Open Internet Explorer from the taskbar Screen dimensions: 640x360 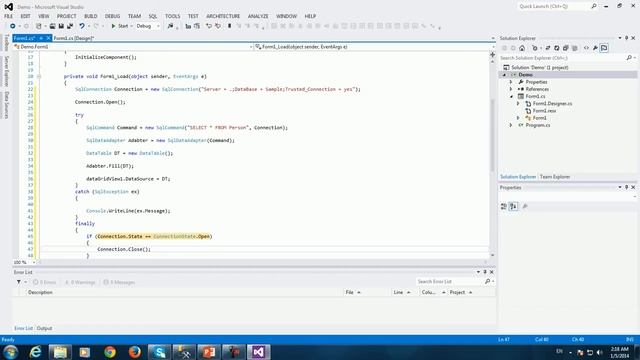36,352
